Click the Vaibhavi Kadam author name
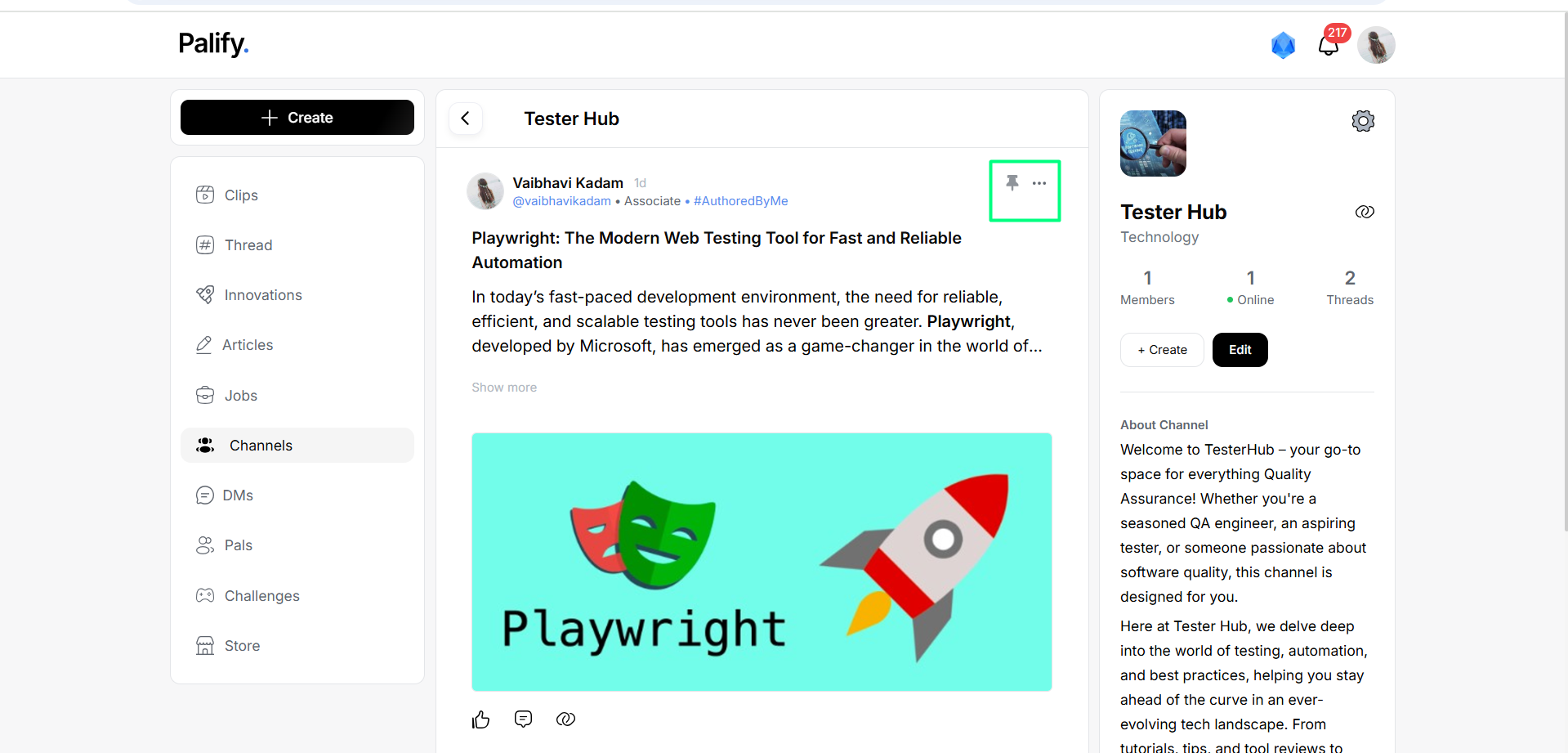The image size is (1568, 753). click(x=568, y=183)
